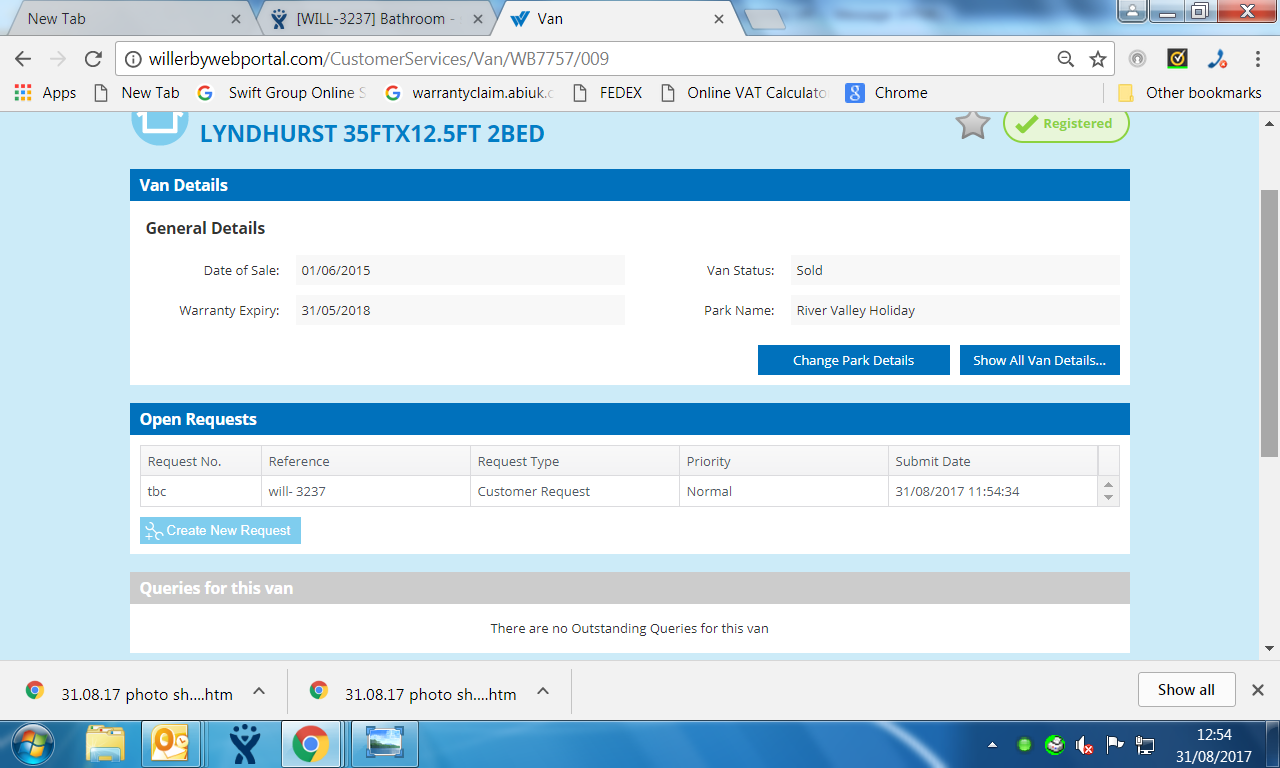Sort by Priority column header

click(x=784, y=461)
